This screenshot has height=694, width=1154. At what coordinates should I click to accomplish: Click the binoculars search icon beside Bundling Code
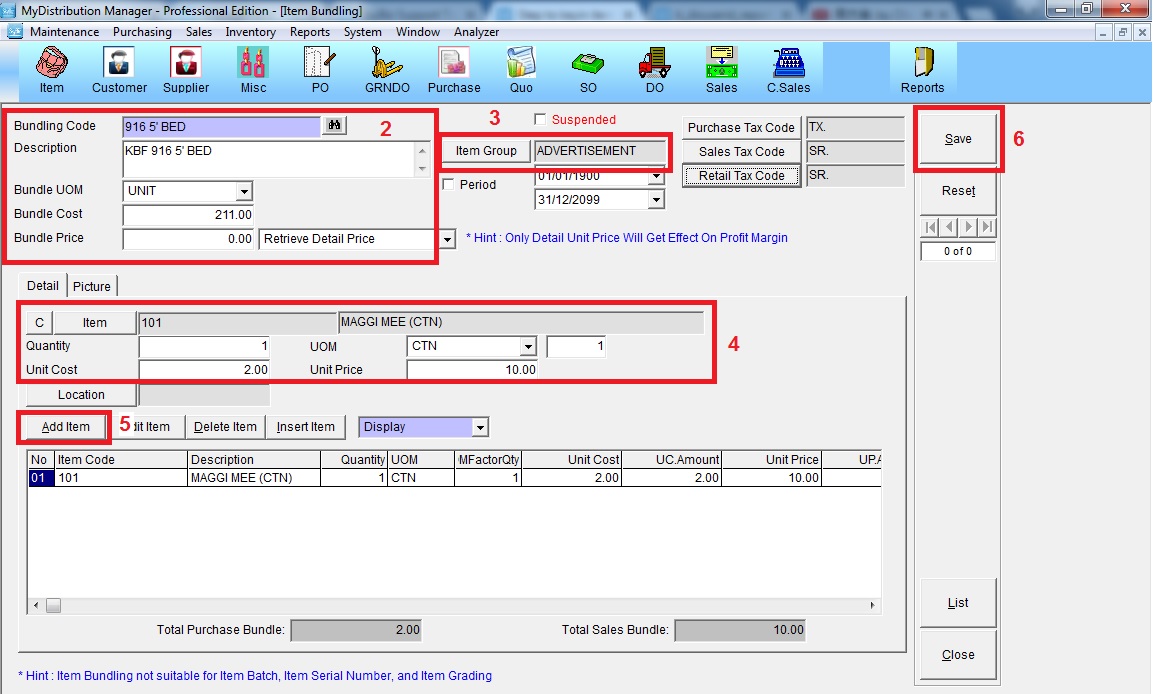335,126
